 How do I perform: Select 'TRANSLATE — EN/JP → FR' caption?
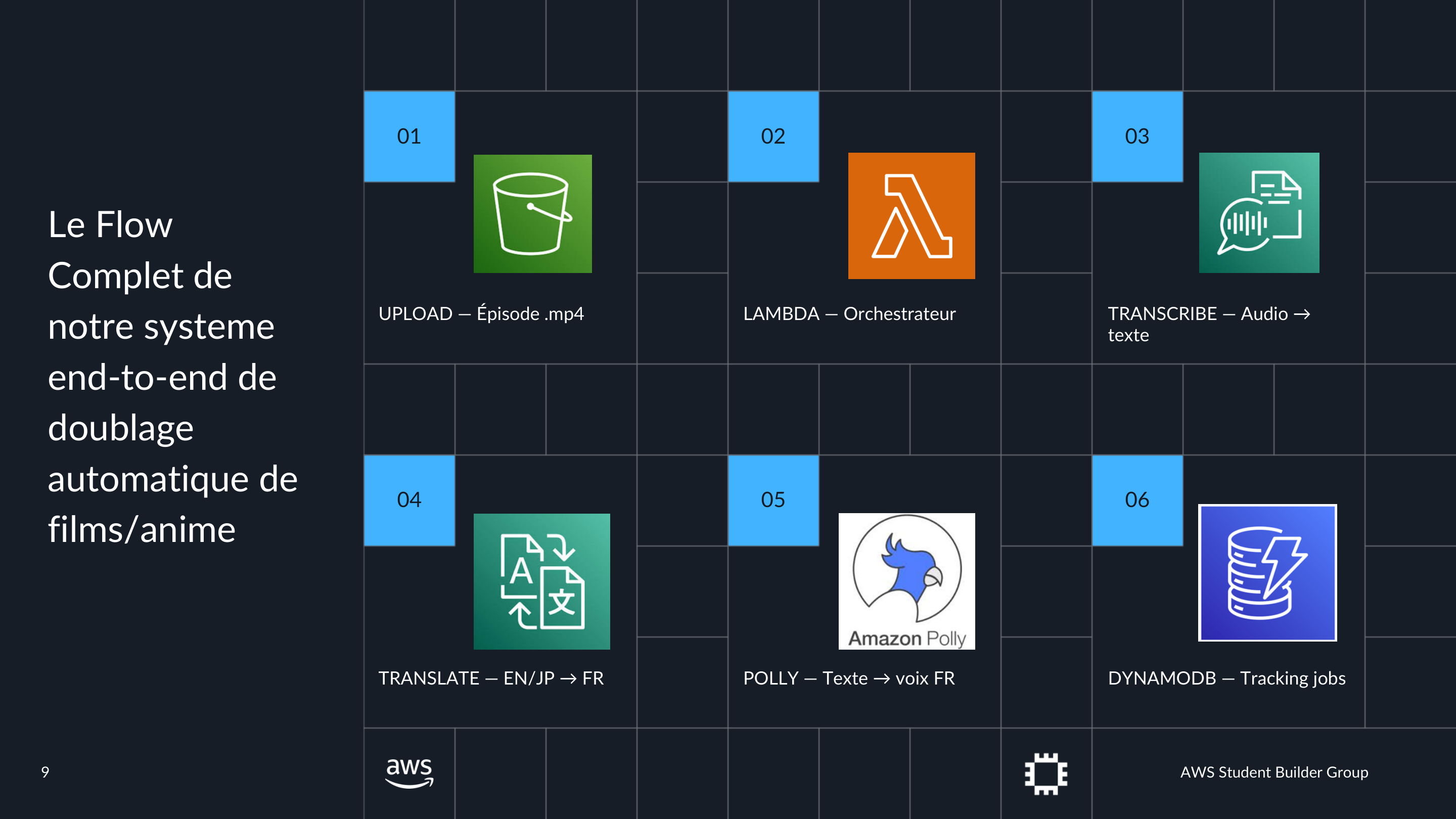[x=490, y=677]
